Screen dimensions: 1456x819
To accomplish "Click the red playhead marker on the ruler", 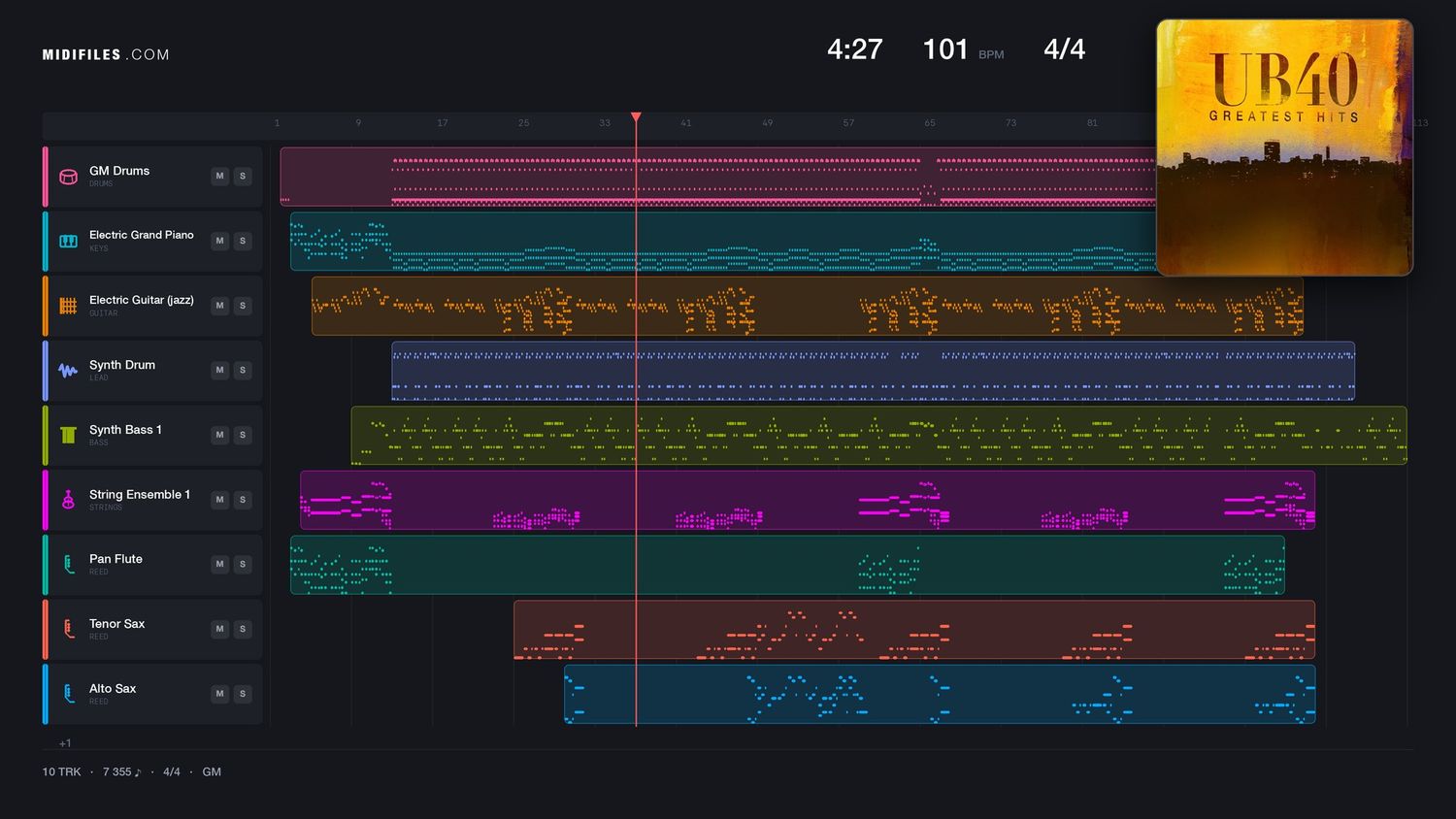I will (x=636, y=117).
